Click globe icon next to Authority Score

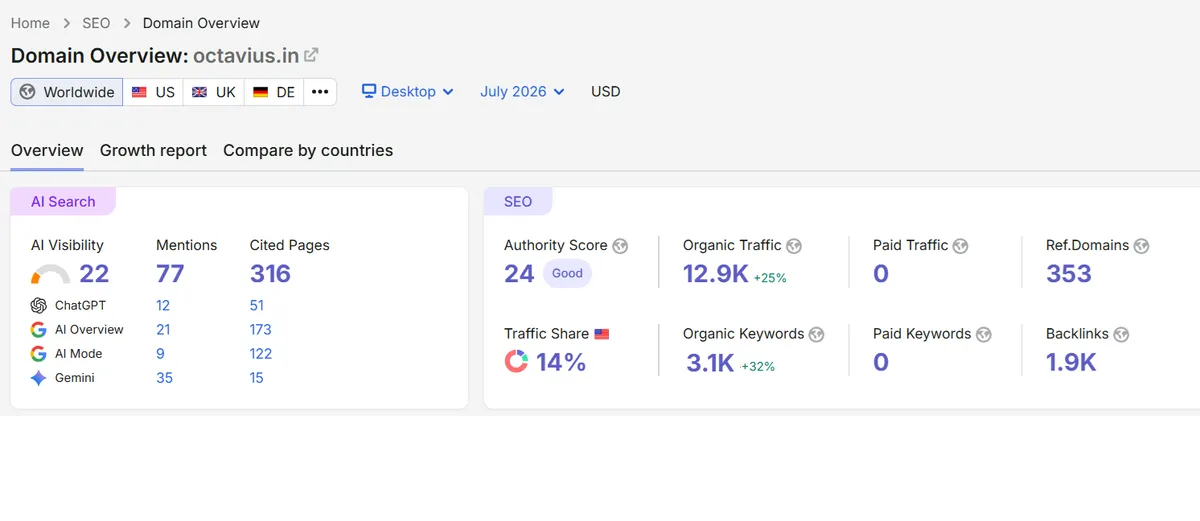click(620, 246)
